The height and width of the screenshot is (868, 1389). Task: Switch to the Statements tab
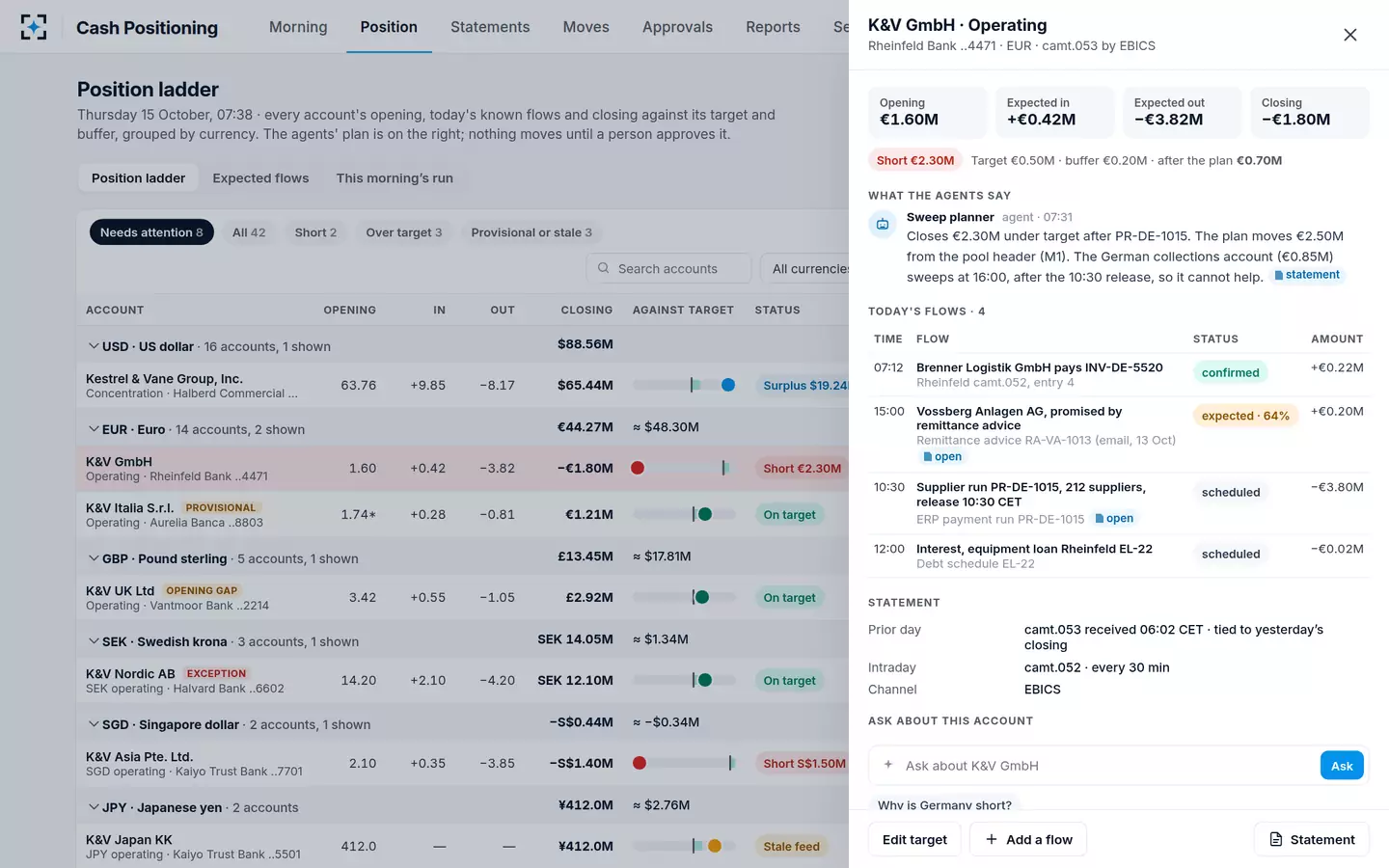pyautogui.click(x=490, y=27)
